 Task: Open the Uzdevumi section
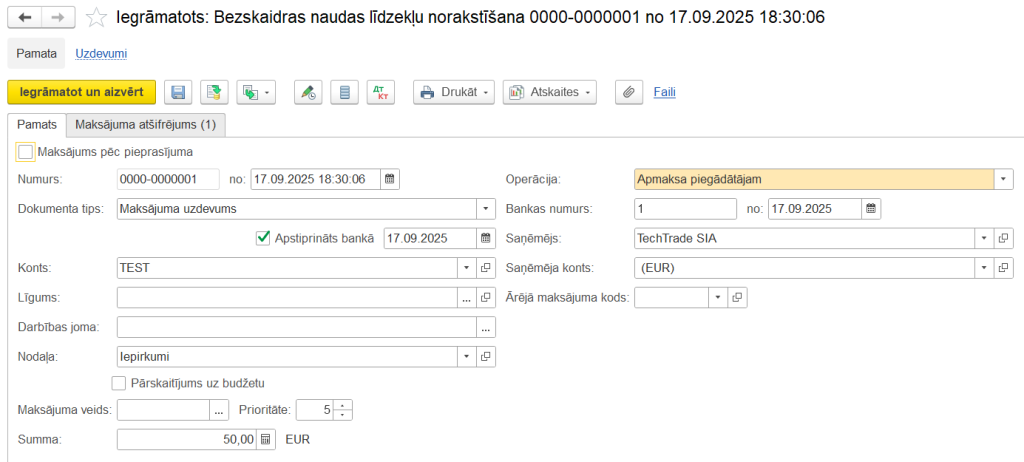pyautogui.click(x=101, y=53)
